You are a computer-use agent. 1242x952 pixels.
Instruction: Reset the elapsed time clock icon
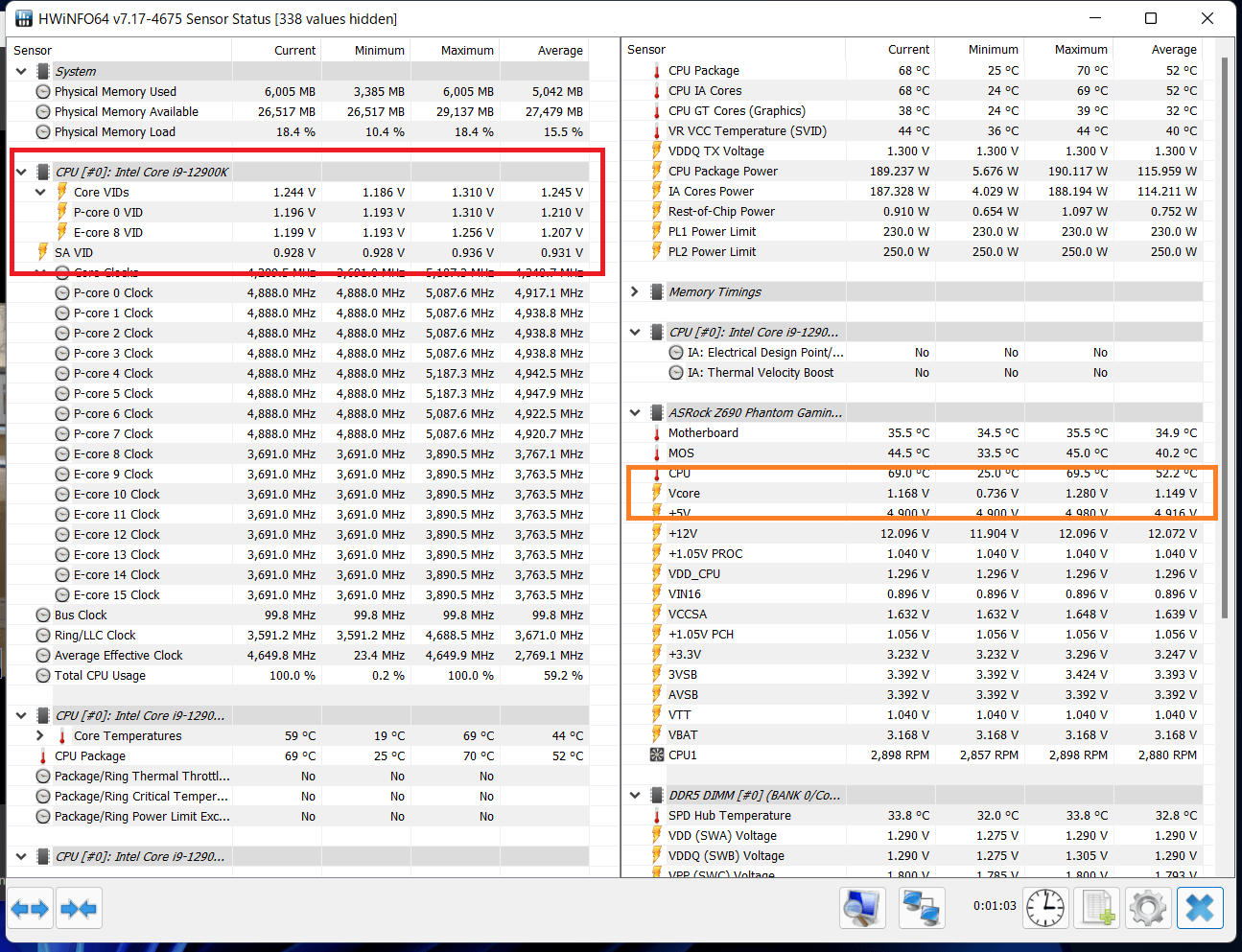1044,908
